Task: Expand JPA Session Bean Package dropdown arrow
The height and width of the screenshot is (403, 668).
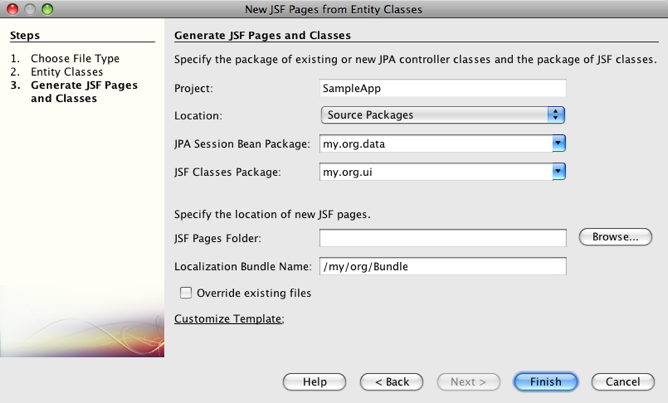Action: 558,144
